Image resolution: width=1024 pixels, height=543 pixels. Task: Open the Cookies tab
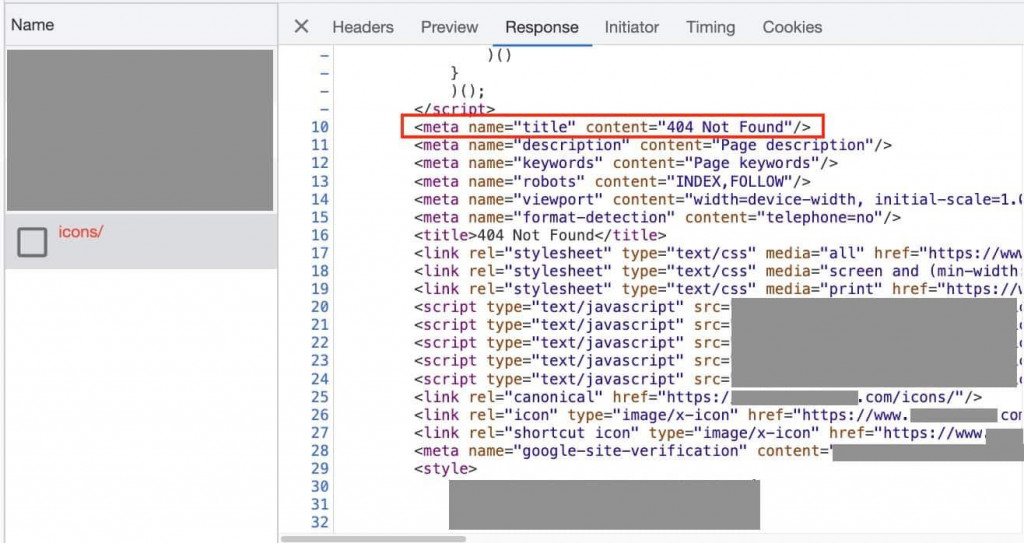pyautogui.click(x=792, y=27)
